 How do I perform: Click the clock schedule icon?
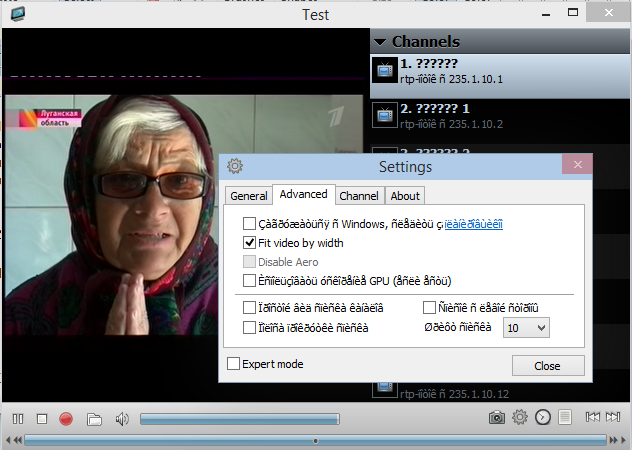coord(543,418)
